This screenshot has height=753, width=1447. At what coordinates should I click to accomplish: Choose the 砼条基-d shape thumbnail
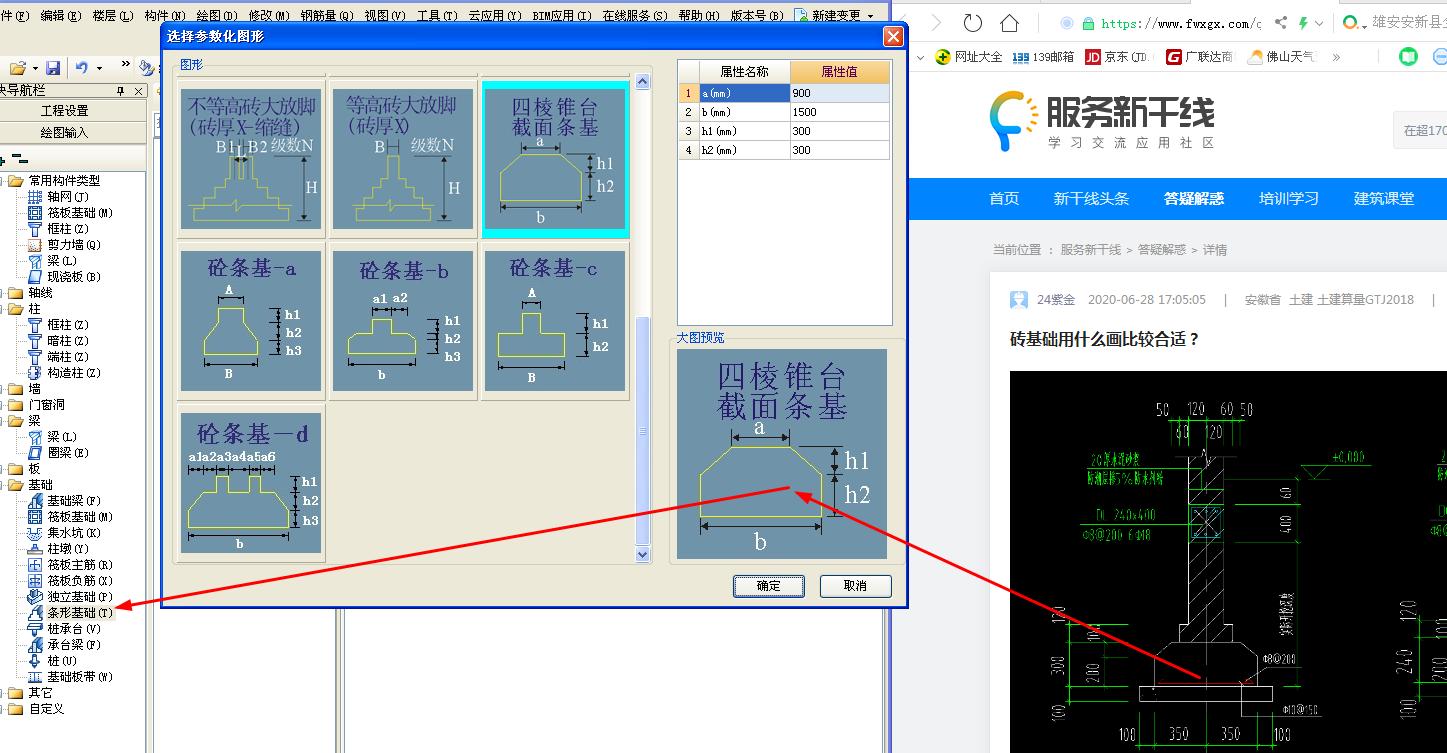pyautogui.click(x=252, y=483)
